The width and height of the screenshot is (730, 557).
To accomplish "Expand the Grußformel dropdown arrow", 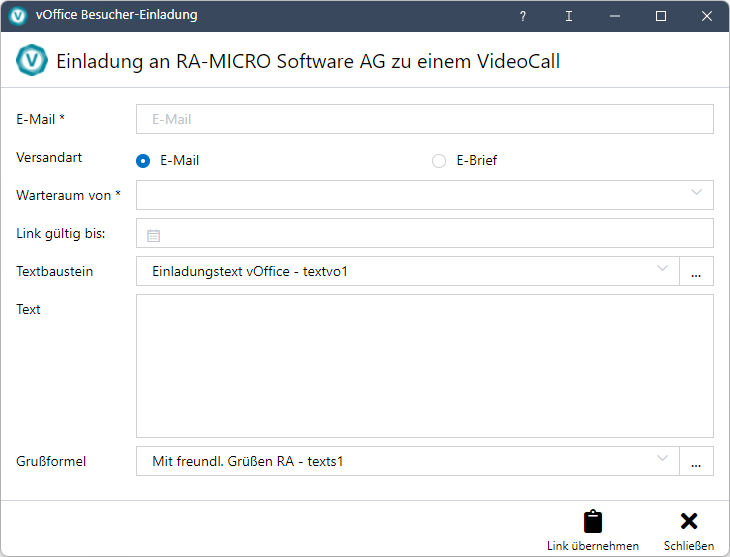I will tap(662, 458).
